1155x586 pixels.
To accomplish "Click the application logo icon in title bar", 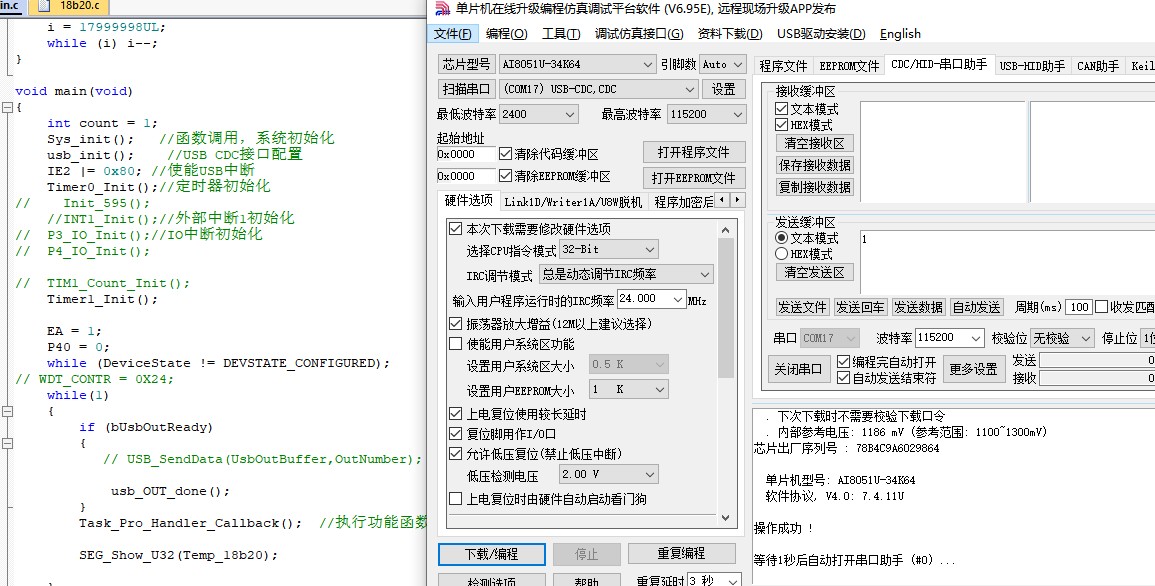I will 442,9.
